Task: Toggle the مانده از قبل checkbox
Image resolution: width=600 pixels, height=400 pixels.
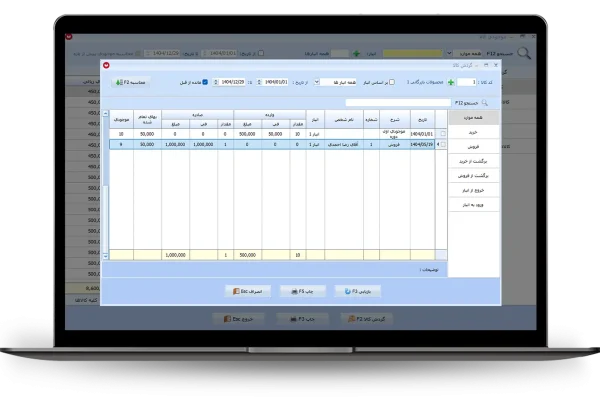Action: point(205,83)
